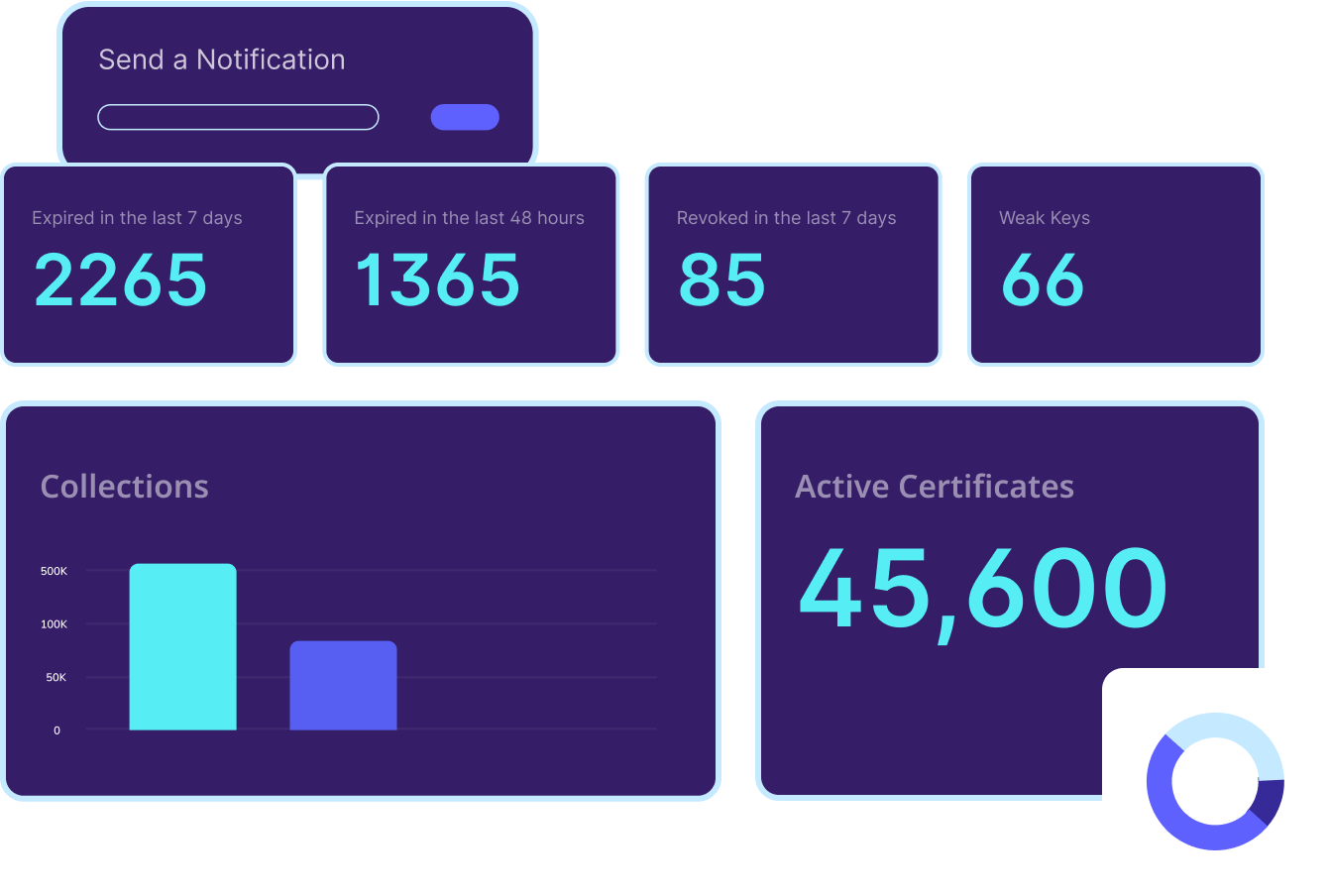Open the Weak Keys label

pyautogui.click(x=1044, y=218)
